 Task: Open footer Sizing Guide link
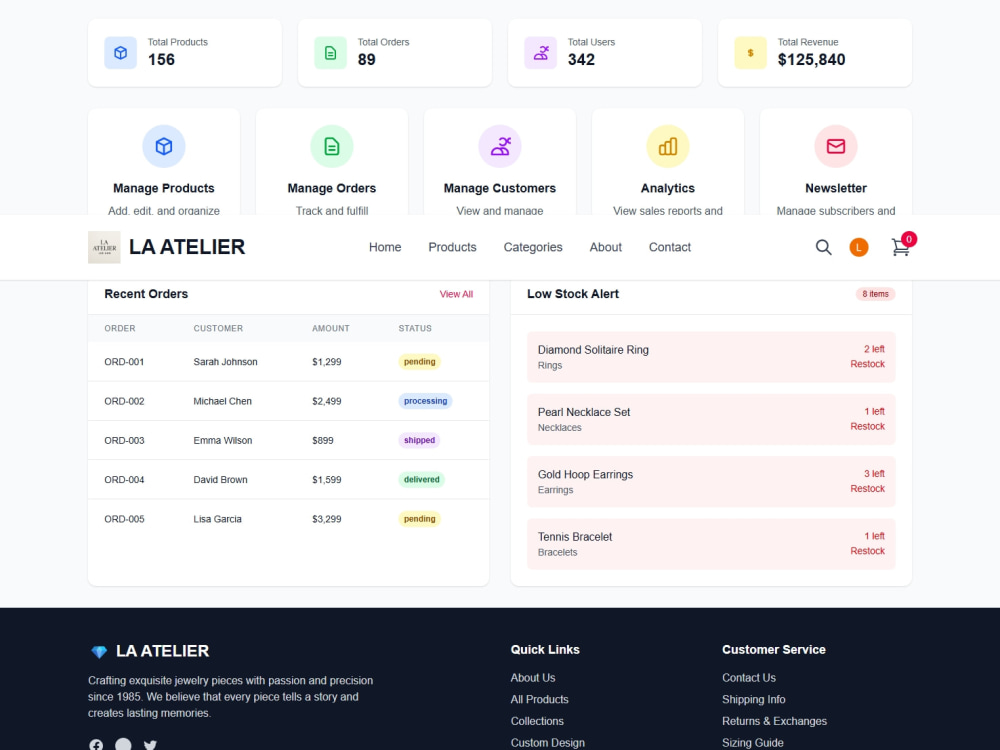(x=753, y=743)
